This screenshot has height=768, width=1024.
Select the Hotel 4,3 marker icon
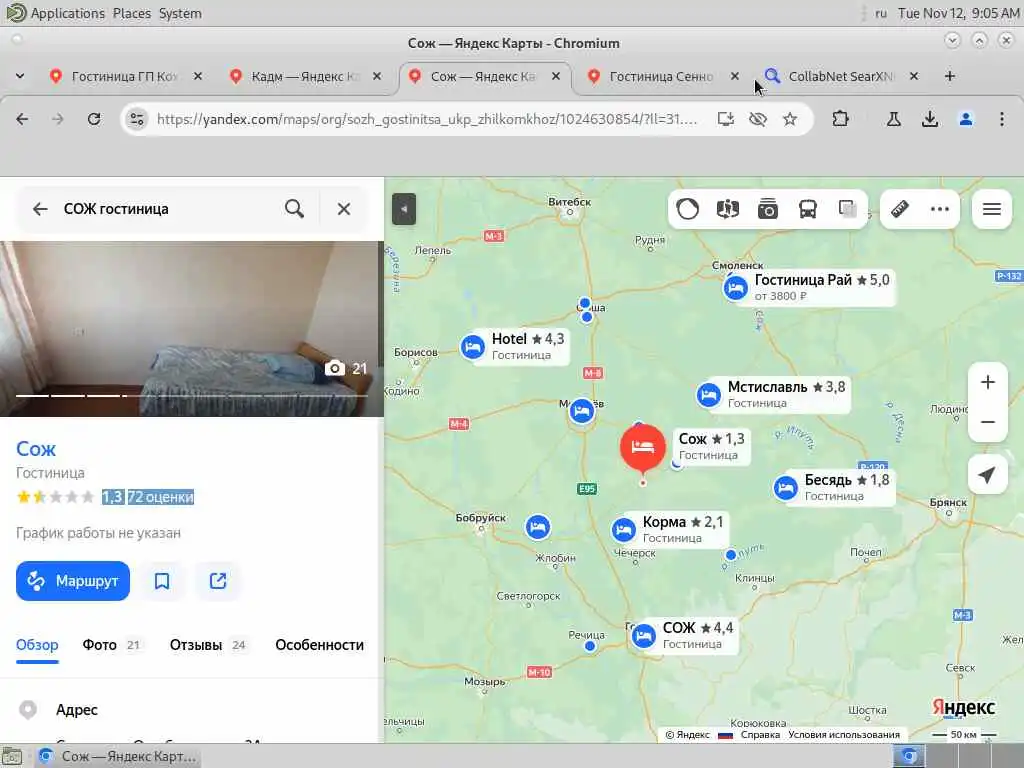(472, 347)
